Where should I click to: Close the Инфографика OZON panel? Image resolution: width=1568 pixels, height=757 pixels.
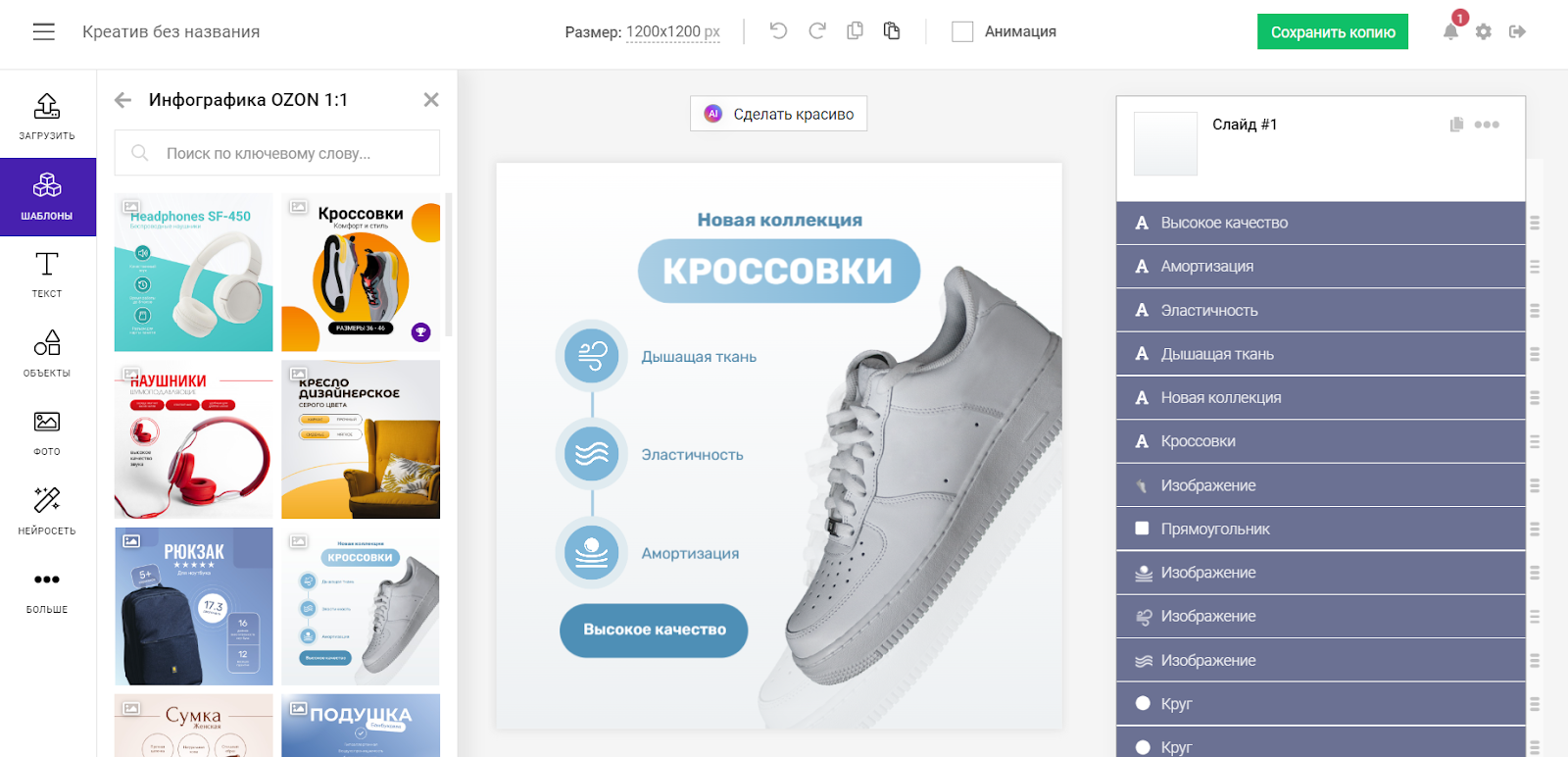(x=431, y=100)
